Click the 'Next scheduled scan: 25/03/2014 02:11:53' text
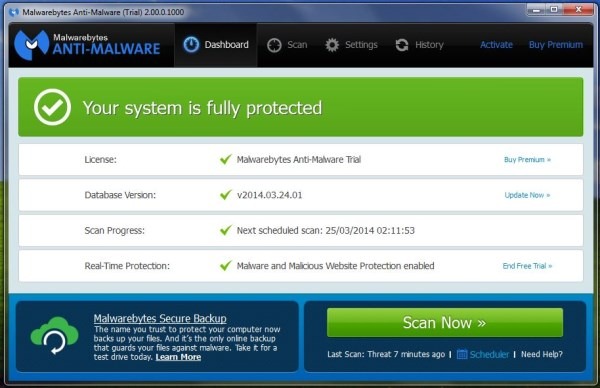This screenshot has height=388, width=600. [x=326, y=230]
